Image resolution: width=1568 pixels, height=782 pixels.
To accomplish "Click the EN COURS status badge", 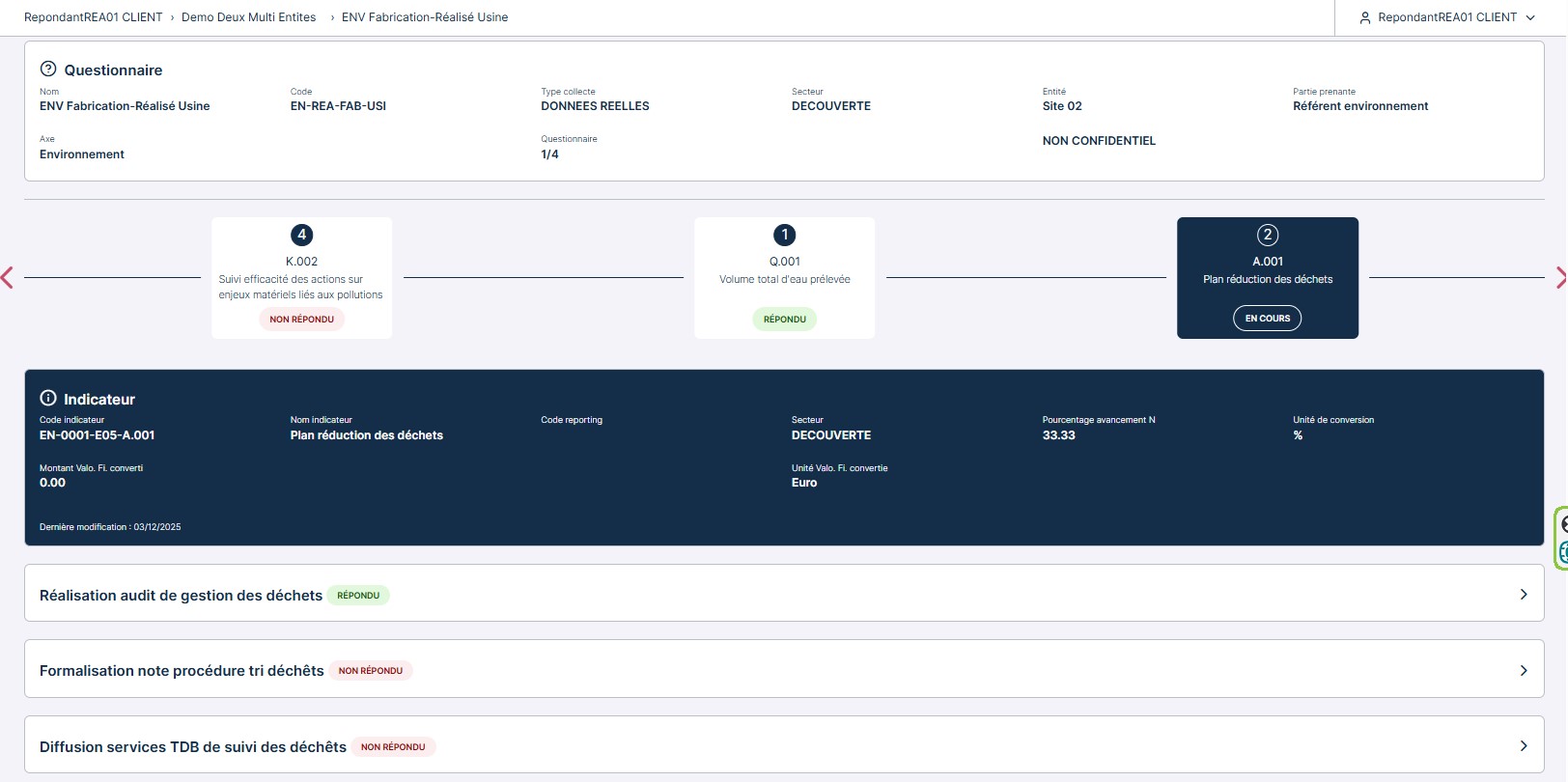I will point(1268,319).
